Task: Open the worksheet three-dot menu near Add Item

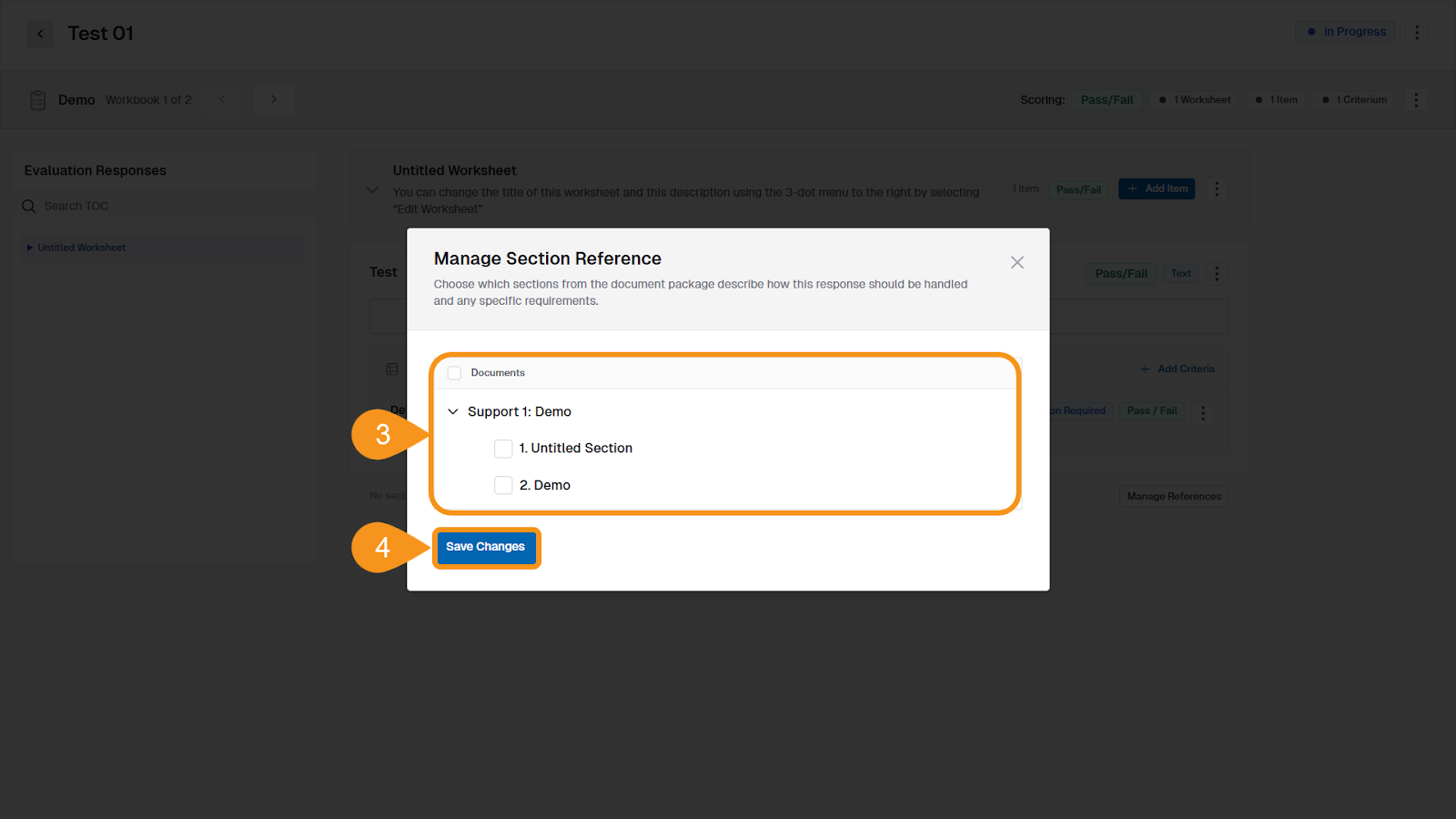Action: tap(1217, 188)
